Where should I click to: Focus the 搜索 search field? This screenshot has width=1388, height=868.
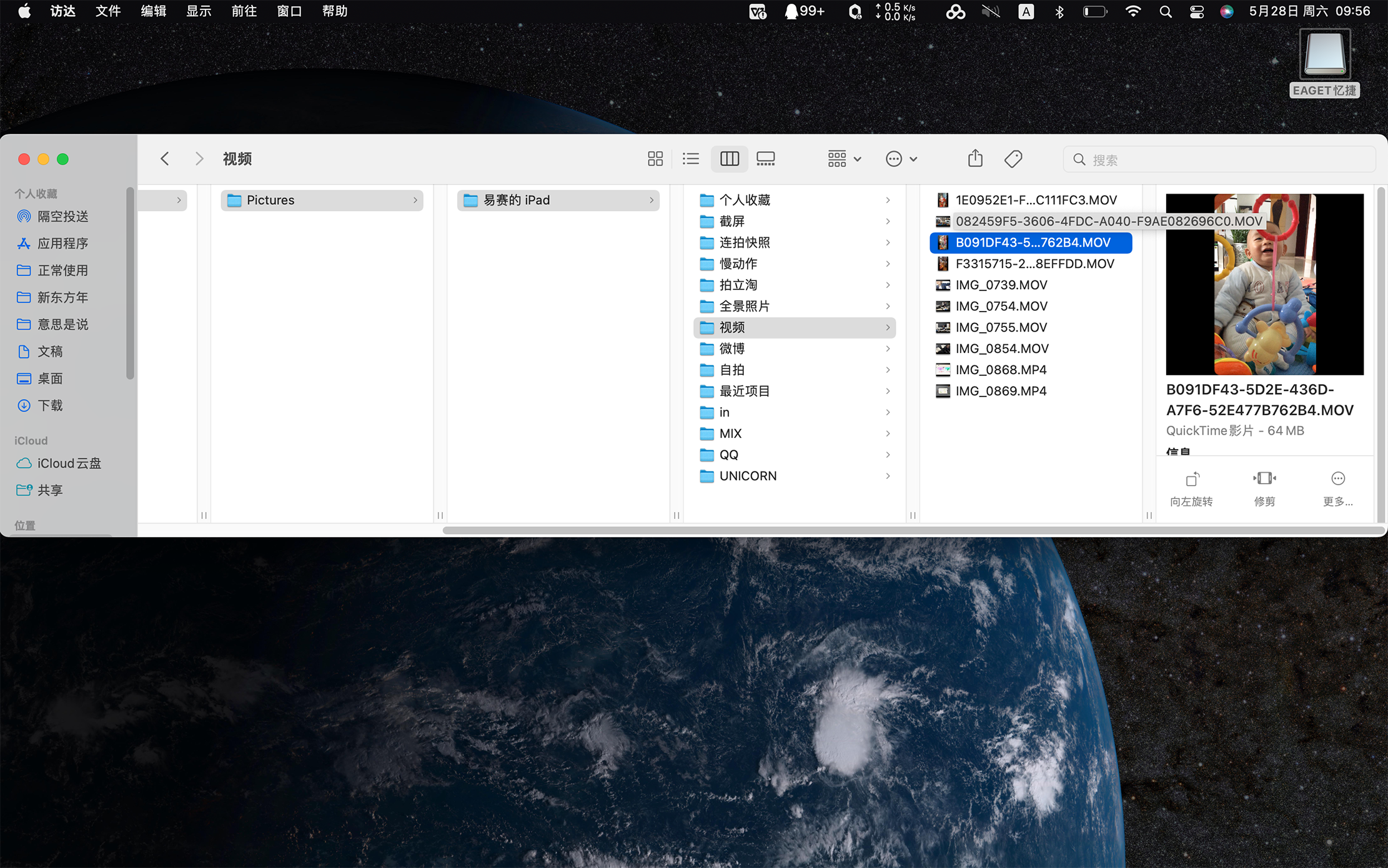[x=1219, y=159]
